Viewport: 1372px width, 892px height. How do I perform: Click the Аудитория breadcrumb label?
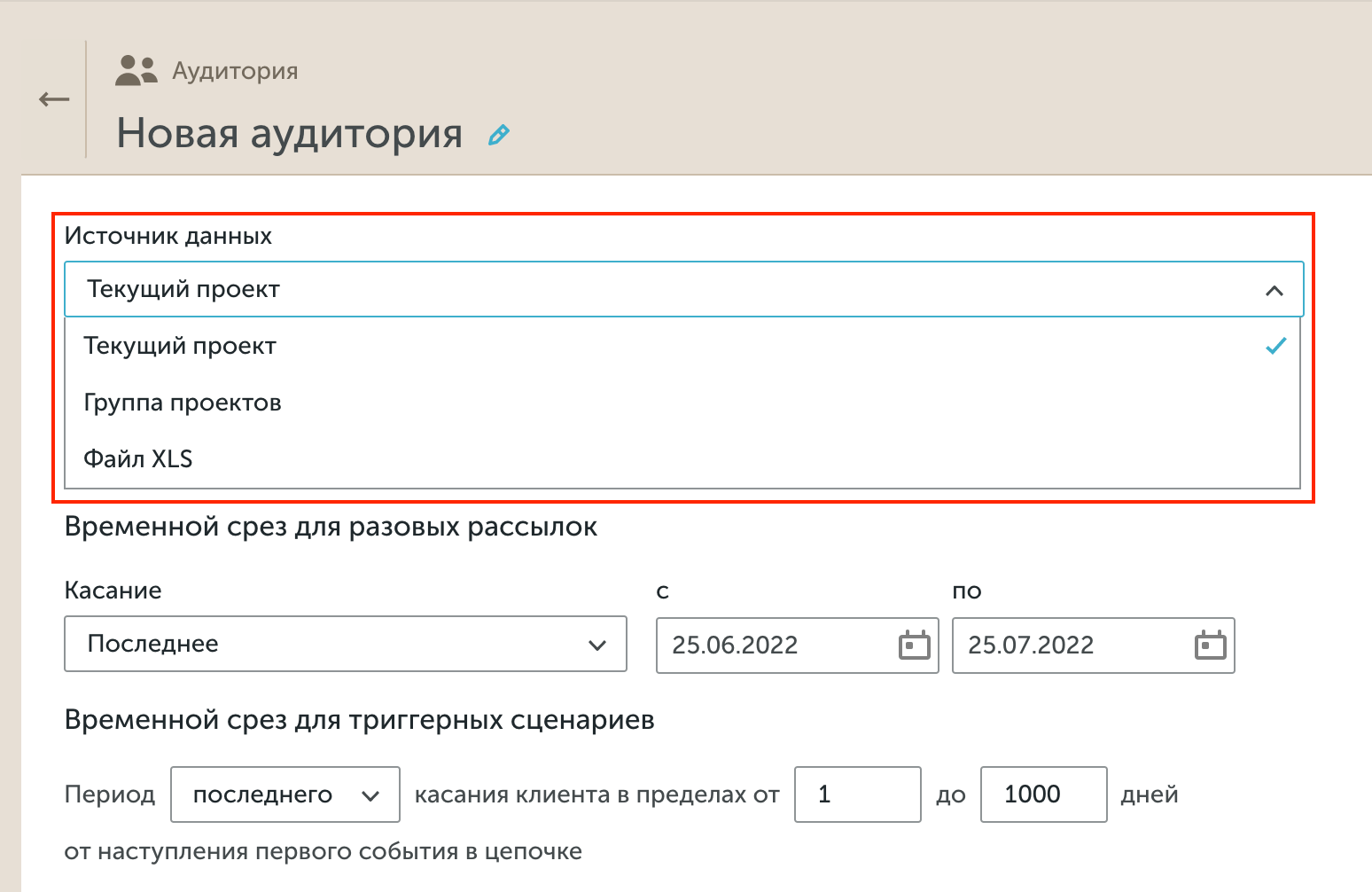(235, 70)
